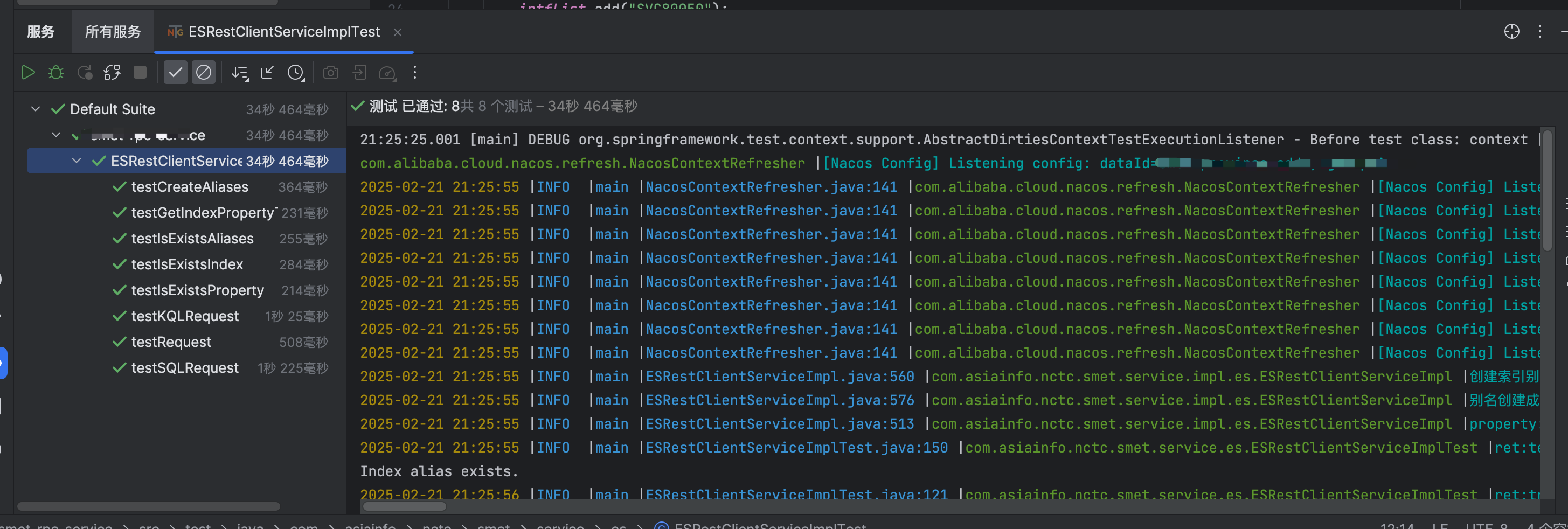The width and height of the screenshot is (1568, 529).
Task: Click the Stop square icon
Action: [140, 72]
